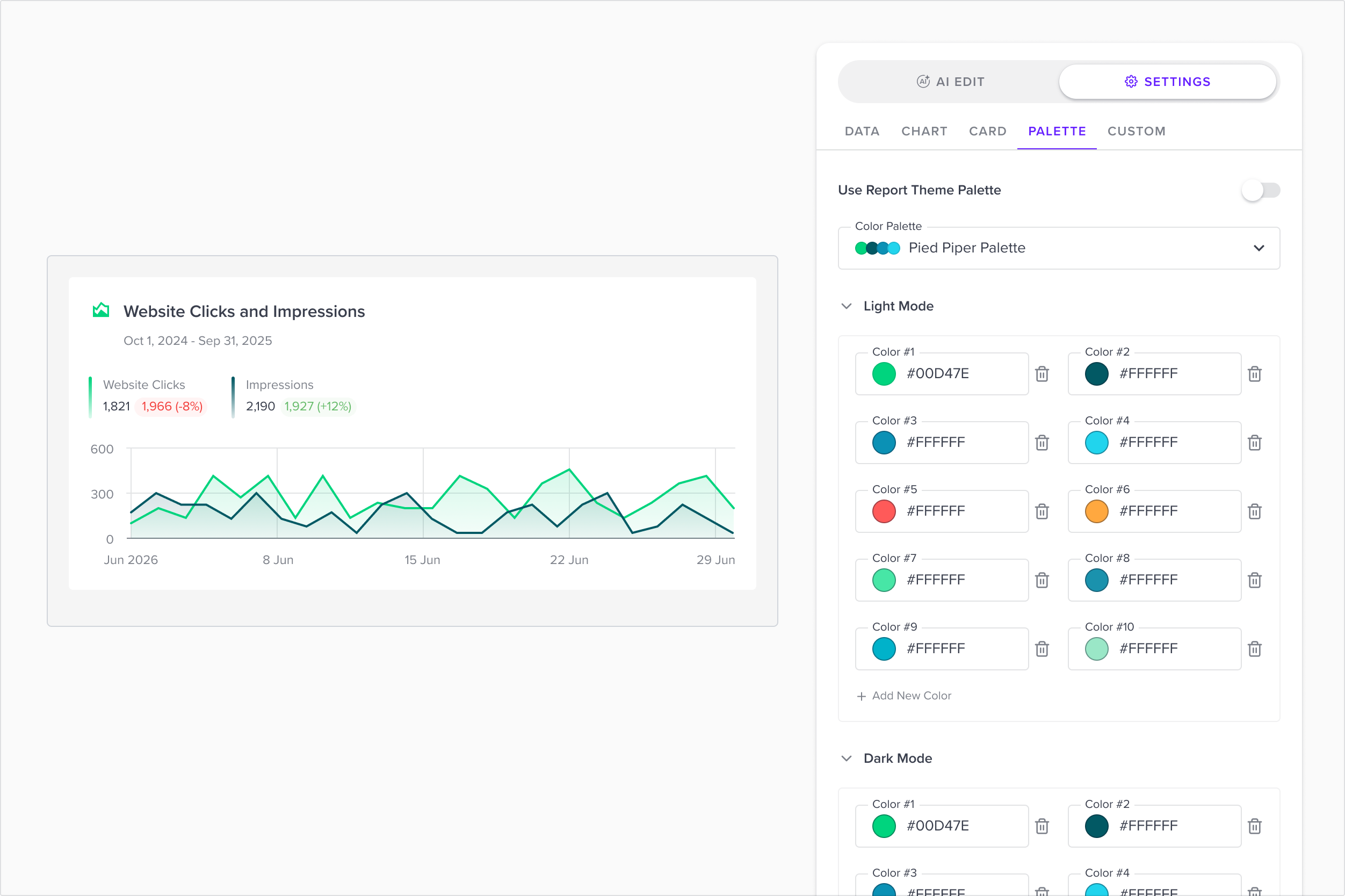
Task: Delete Light Mode Color #5
Action: tap(1042, 511)
